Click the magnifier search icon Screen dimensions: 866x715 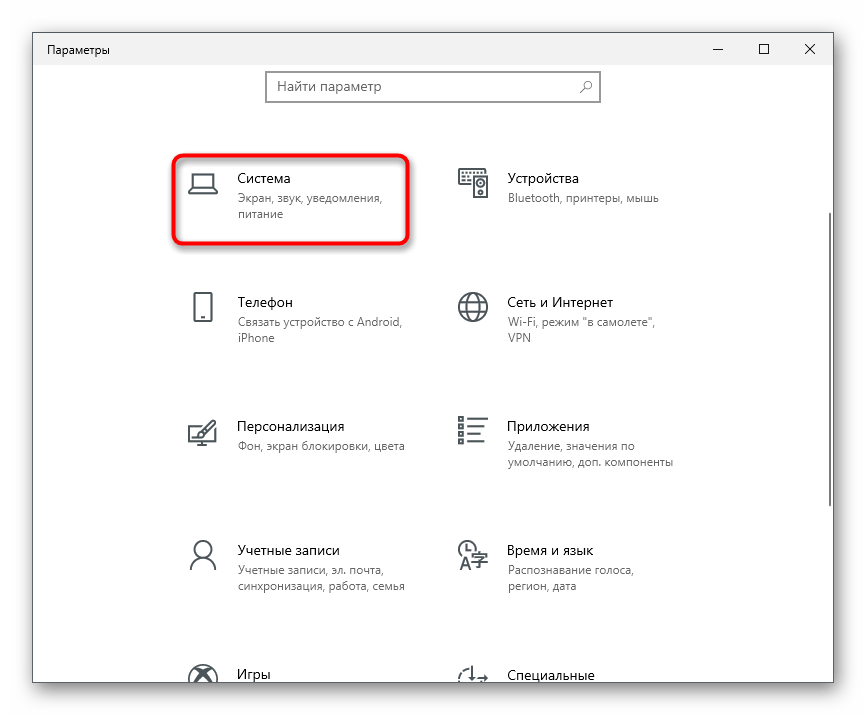point(587,87)
